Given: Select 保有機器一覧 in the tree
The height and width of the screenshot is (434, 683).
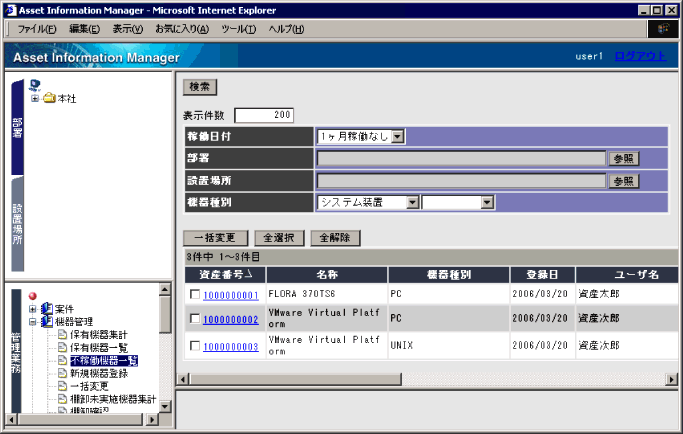Looking at the screenshot, I should 99,348.
